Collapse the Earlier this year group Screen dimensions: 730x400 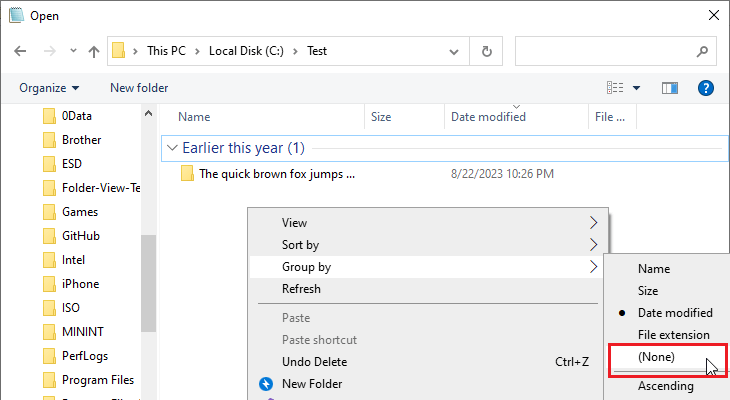pos(172,148)
